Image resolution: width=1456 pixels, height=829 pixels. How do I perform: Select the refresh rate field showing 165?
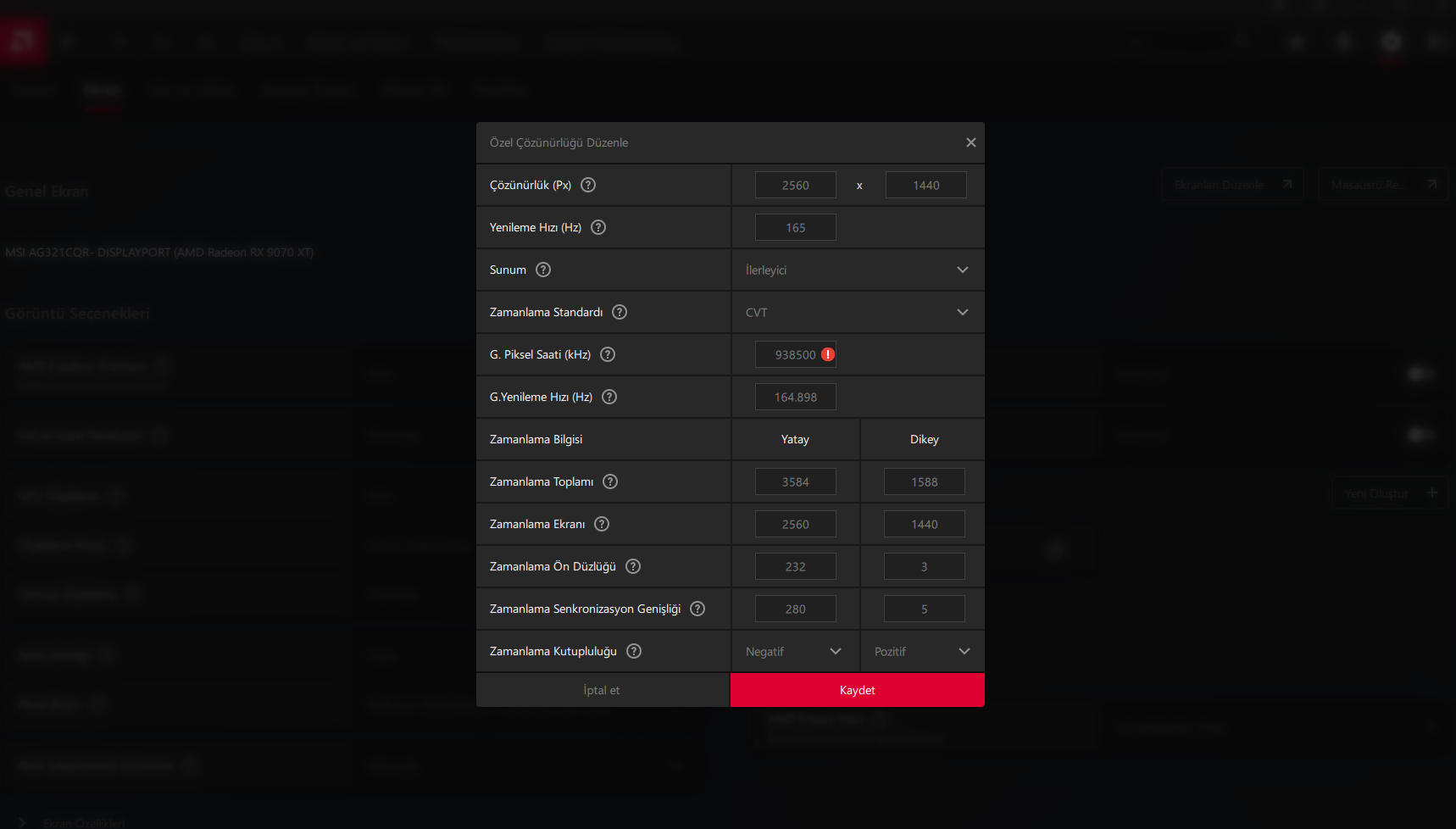tap(796, 227)
